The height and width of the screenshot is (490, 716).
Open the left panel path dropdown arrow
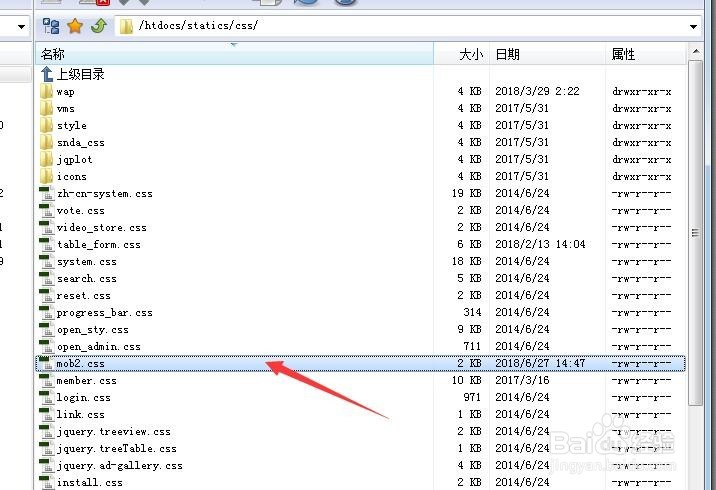(21, 26)
